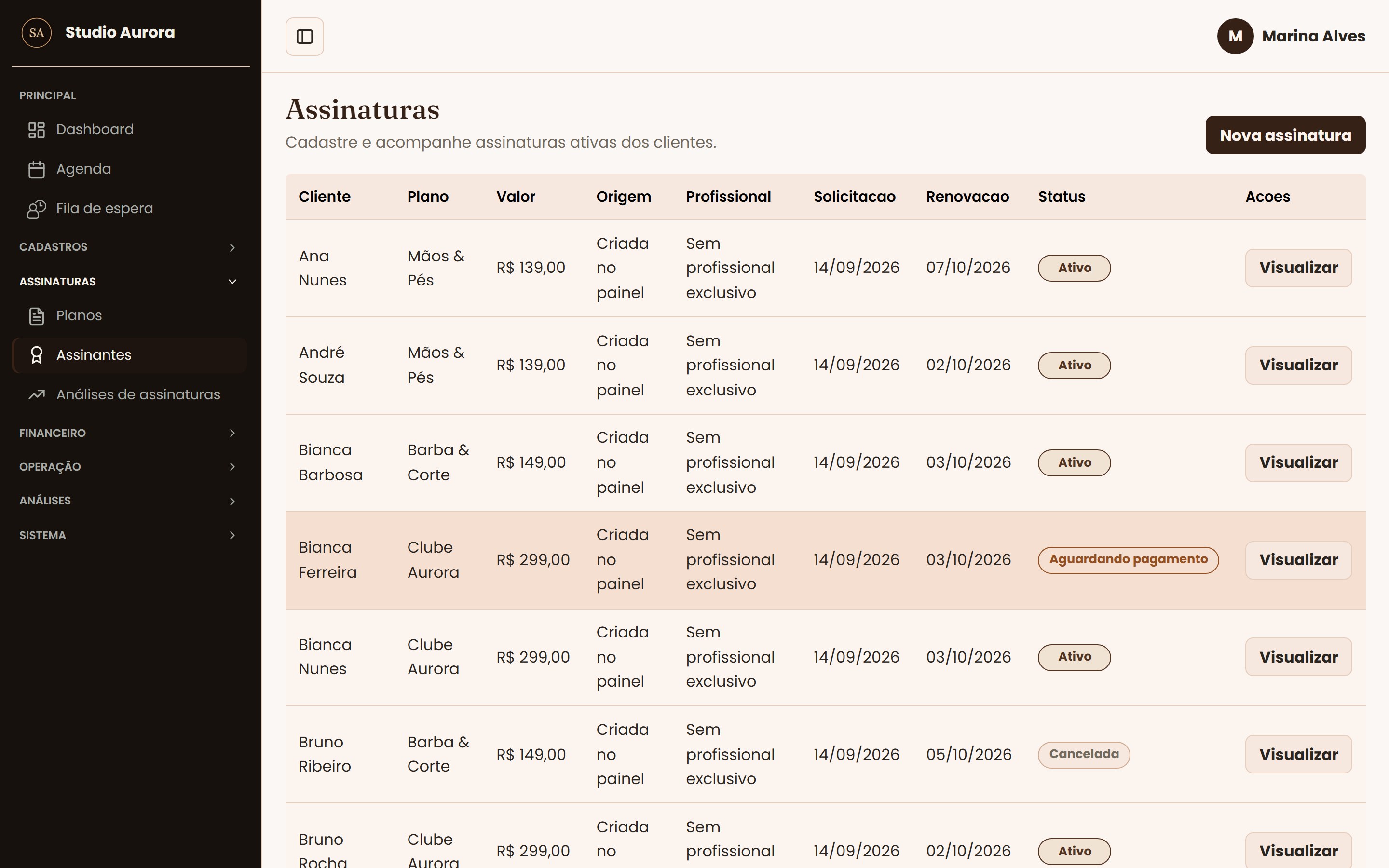Click the Cliente column header
Screen dimensions: 1389x868
[x=324, y=196]
